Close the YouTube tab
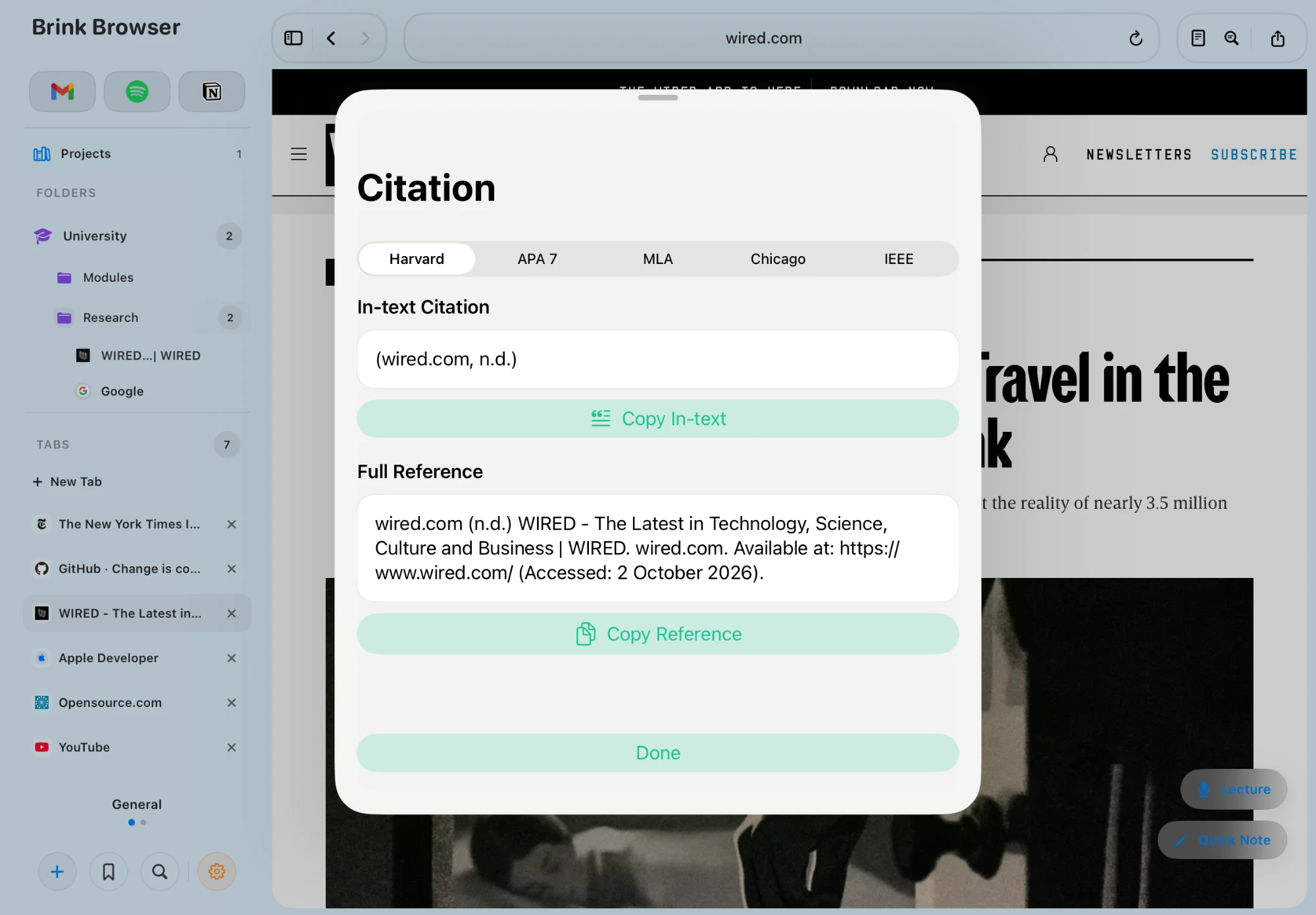Viewport: 1316px width, 915px height. click(232, 748)
